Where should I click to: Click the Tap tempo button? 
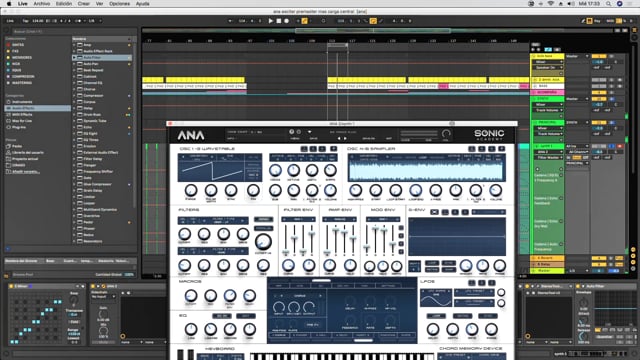coord(25,21)
